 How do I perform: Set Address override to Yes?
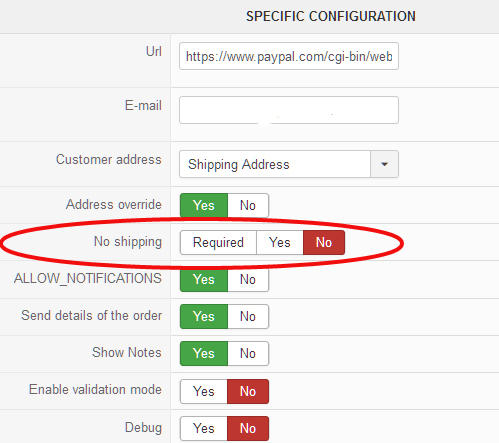[204, 205]
